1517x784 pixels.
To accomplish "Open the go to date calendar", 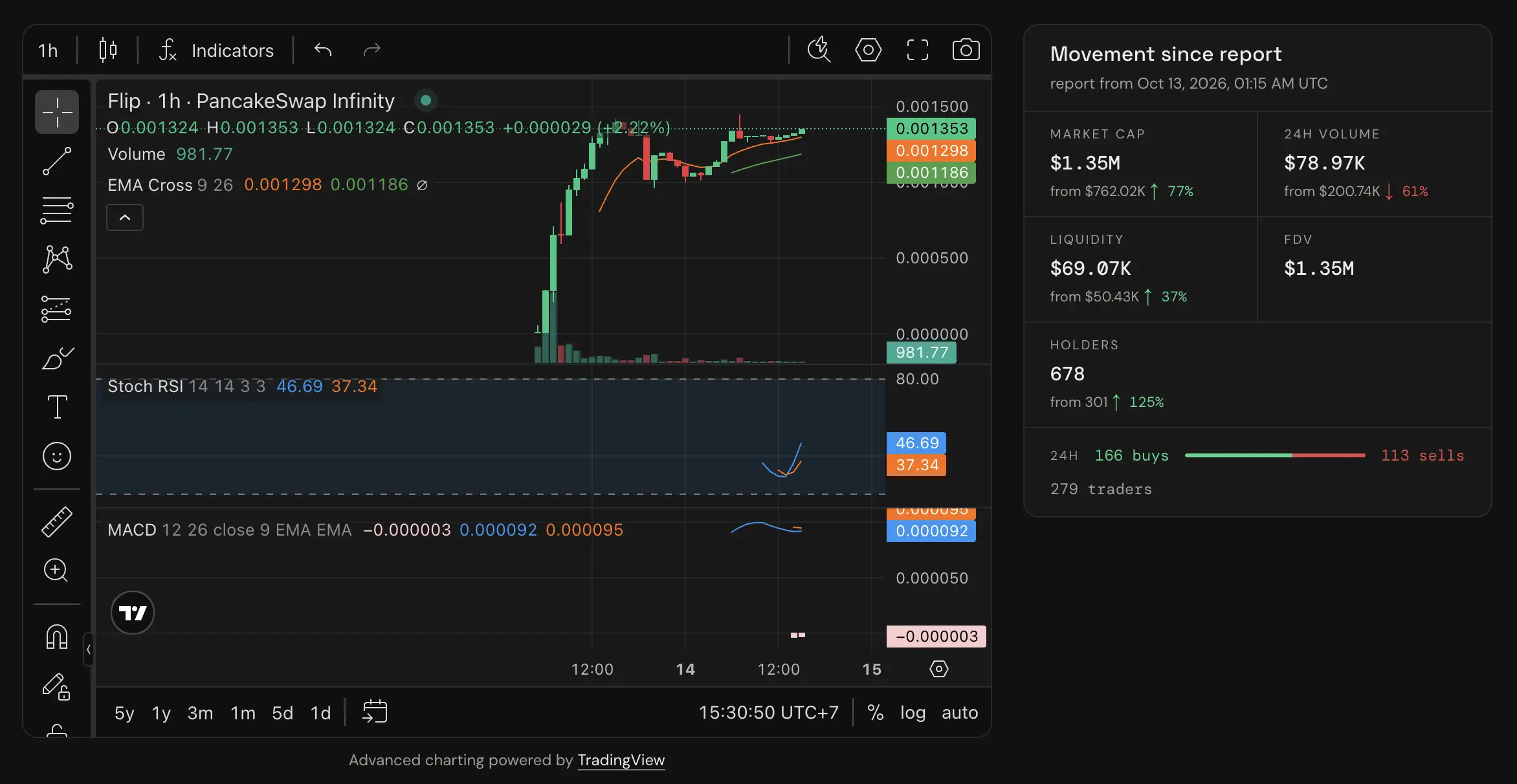I will pyautogui.click(x=375, y=712).
